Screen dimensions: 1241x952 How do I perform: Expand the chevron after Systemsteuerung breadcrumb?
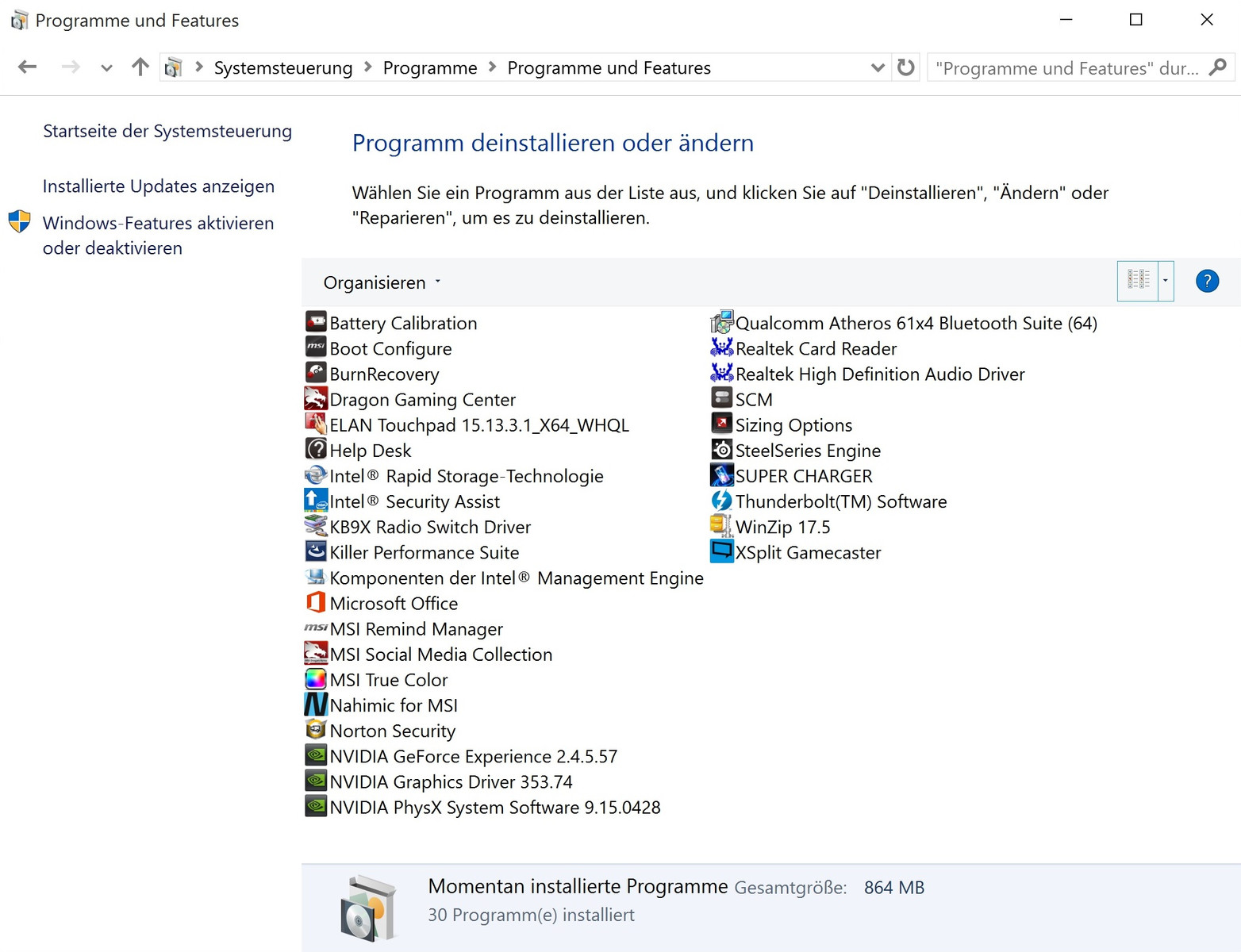click(x=368, y=67)
